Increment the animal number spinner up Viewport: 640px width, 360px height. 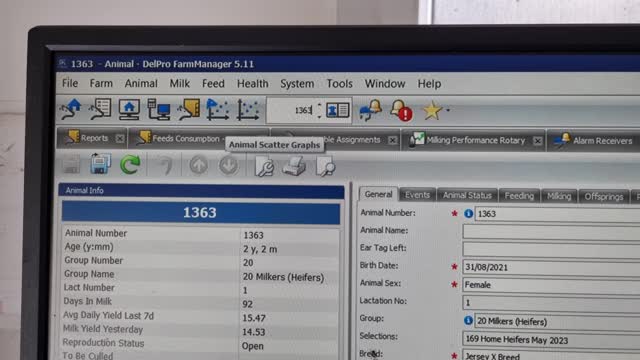pyautogui.click(x=319, y=106)
